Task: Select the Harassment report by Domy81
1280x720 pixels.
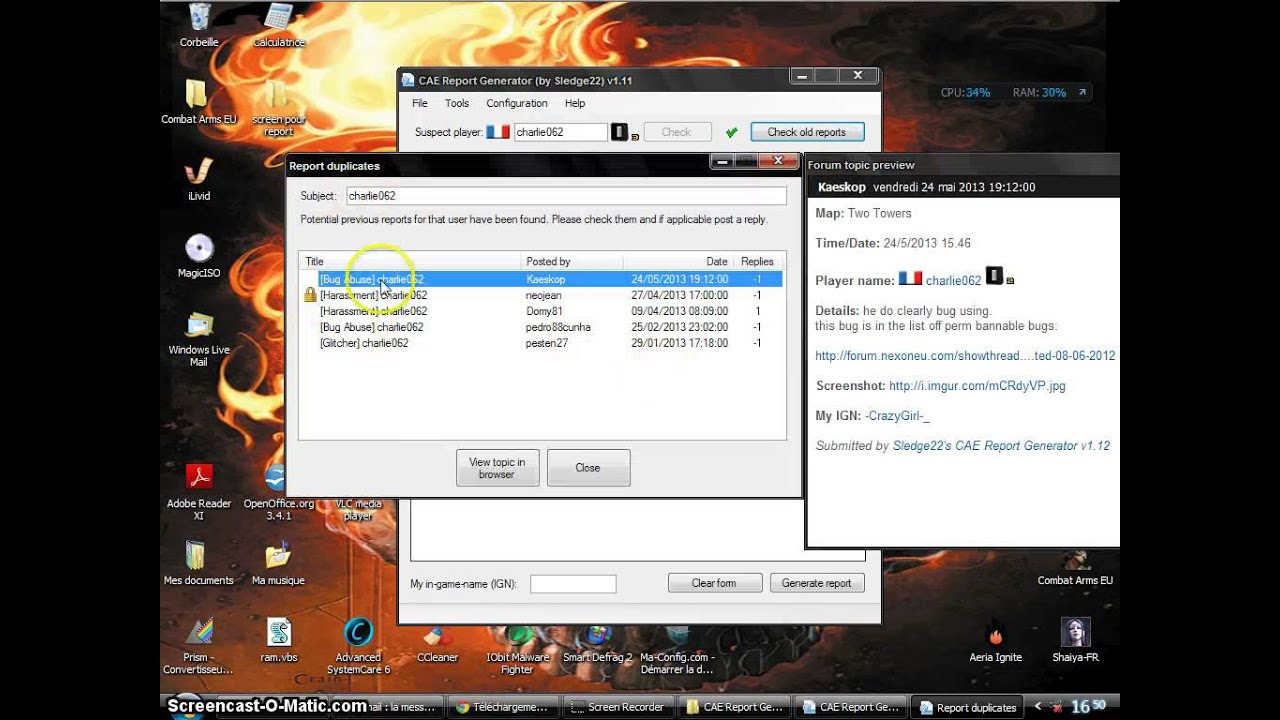Action: tap(541, 311)
